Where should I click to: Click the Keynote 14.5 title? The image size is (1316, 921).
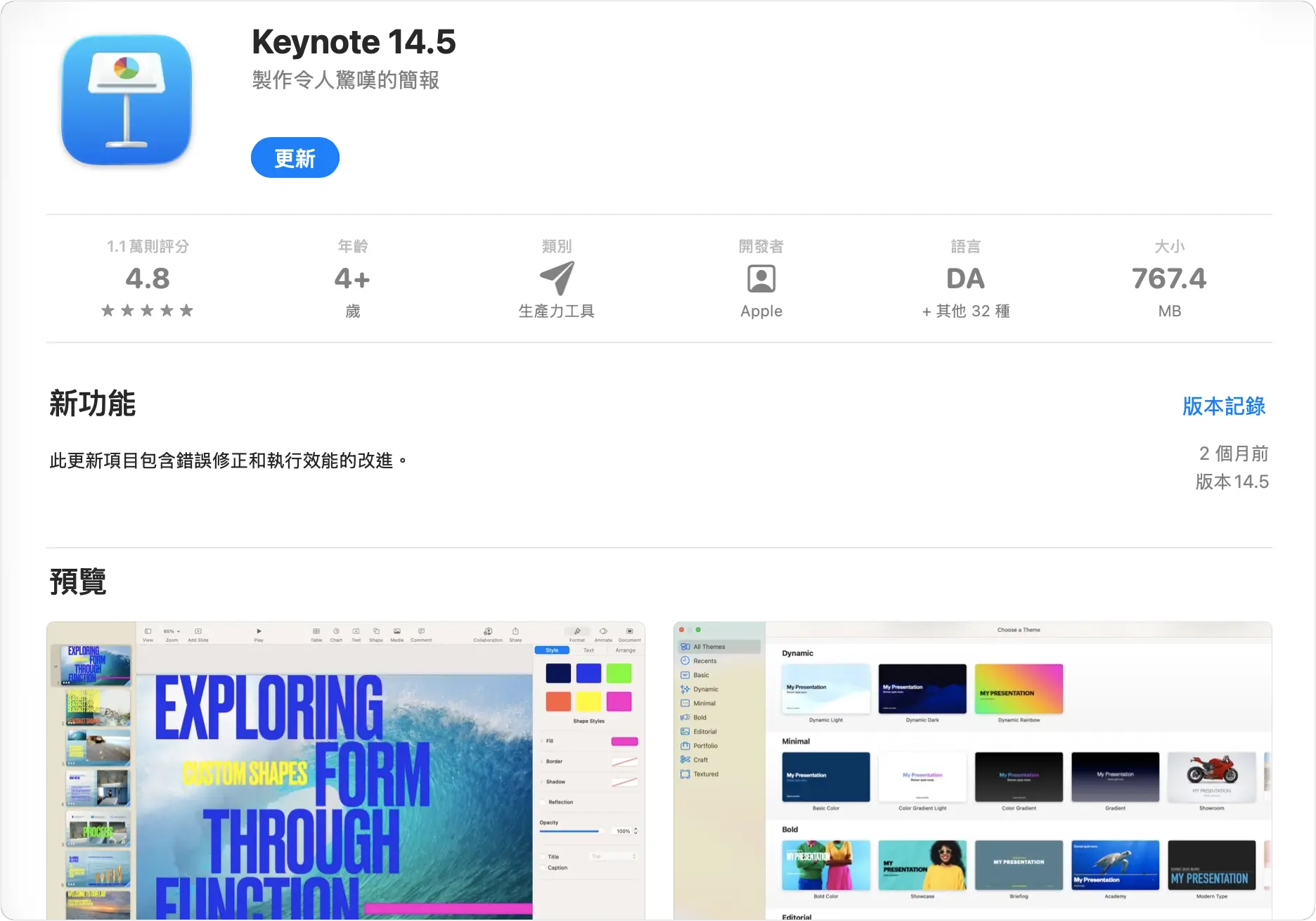point(354,42)
